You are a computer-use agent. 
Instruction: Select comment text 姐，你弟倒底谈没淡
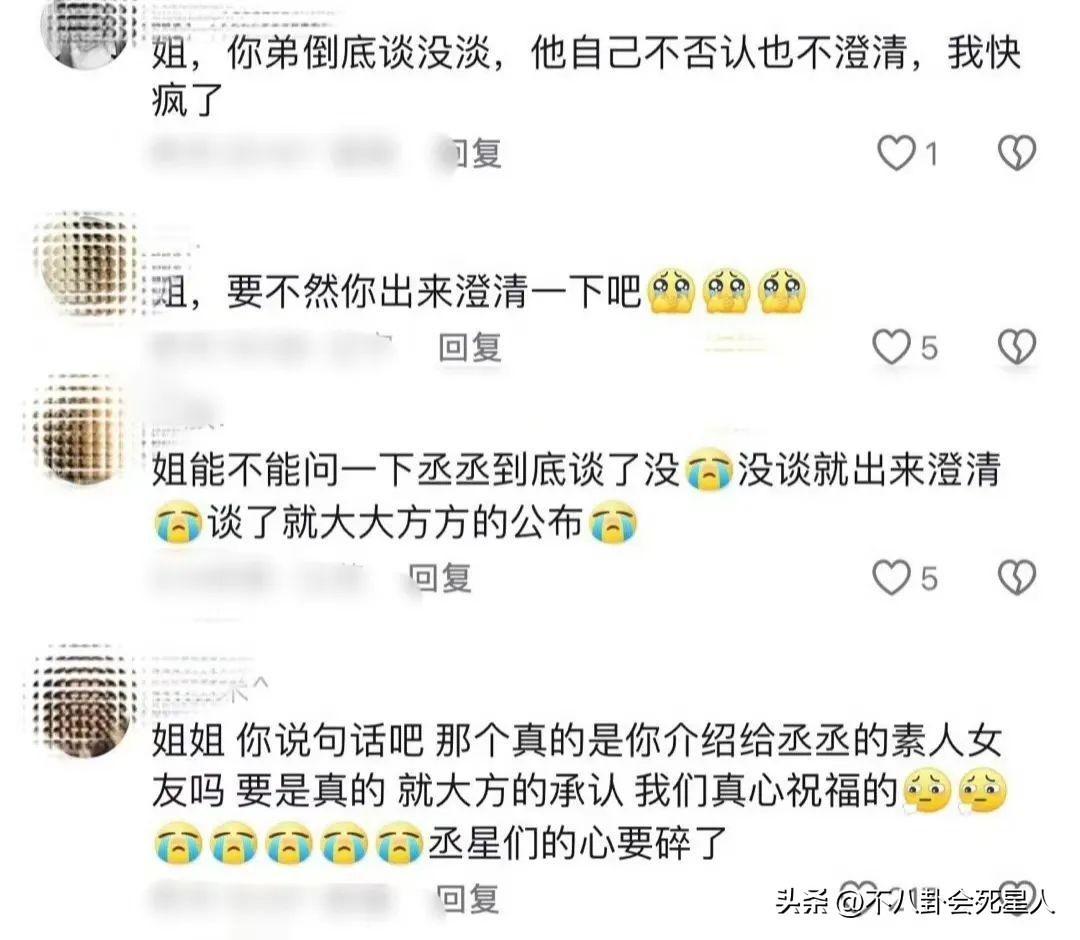[x=322, y=52]
